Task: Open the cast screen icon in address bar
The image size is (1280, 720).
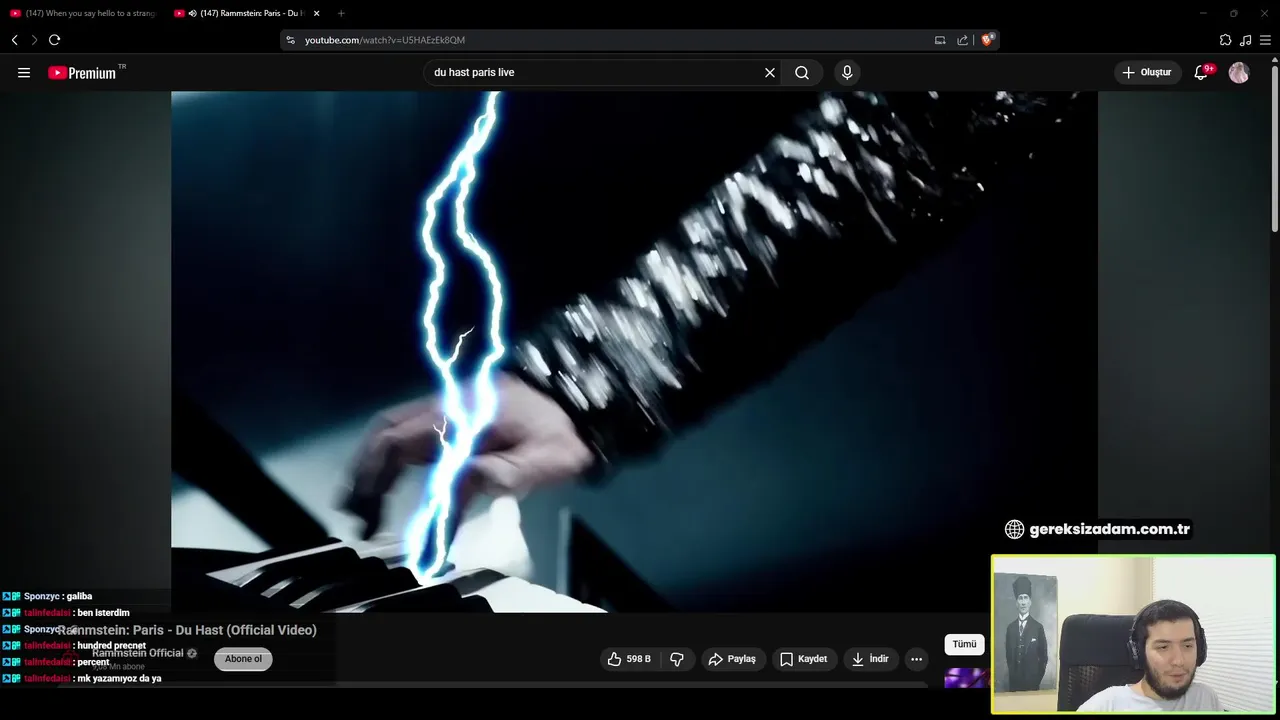Action: pyautogui.click(x=940, y=40)
